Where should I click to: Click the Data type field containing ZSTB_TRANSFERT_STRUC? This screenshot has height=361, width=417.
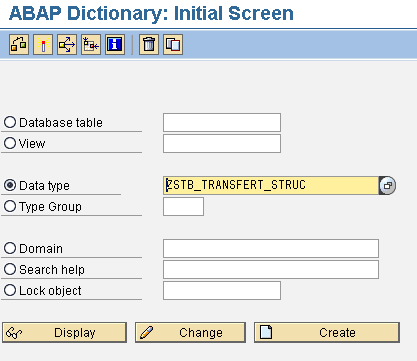tap(271, 185)
